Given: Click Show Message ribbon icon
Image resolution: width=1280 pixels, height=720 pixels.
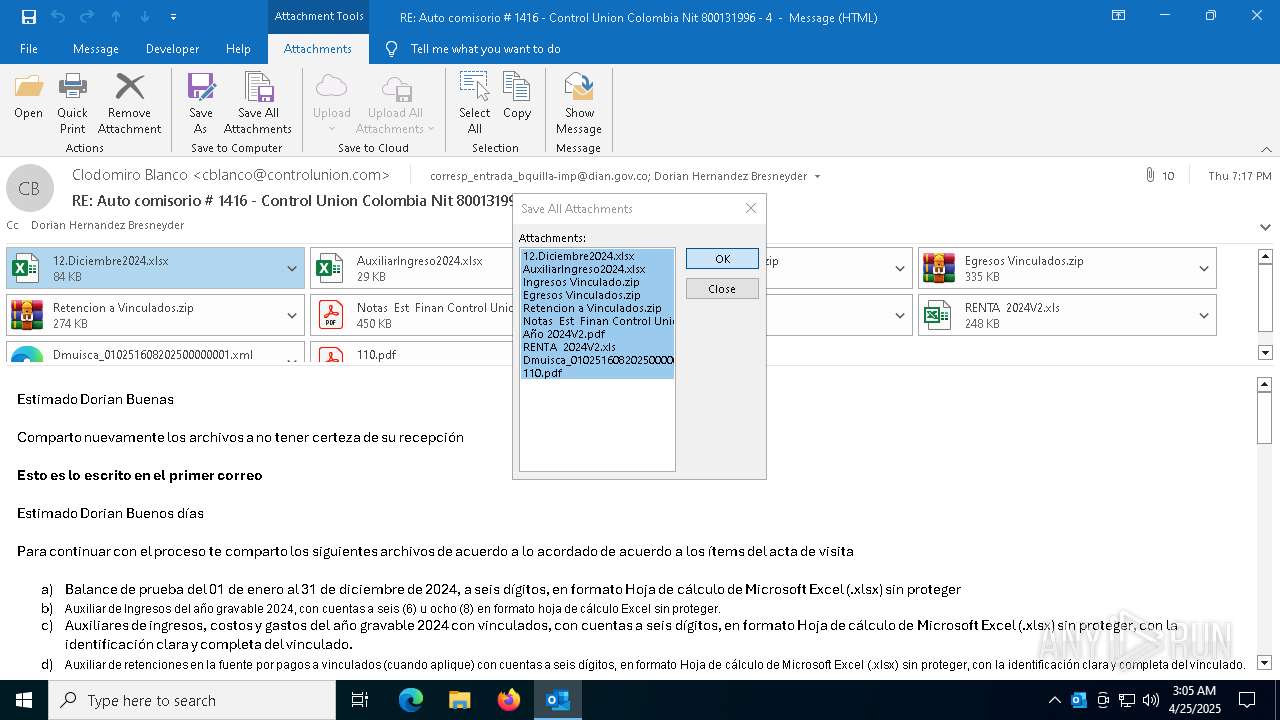Looking at the screenshot, I should point(579,103).
